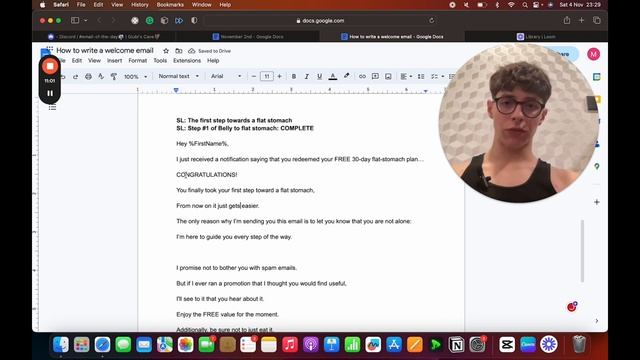Screen dimensions: 640x360
Task: Open the 100% zoom dropdown
Action: [136, 76]
